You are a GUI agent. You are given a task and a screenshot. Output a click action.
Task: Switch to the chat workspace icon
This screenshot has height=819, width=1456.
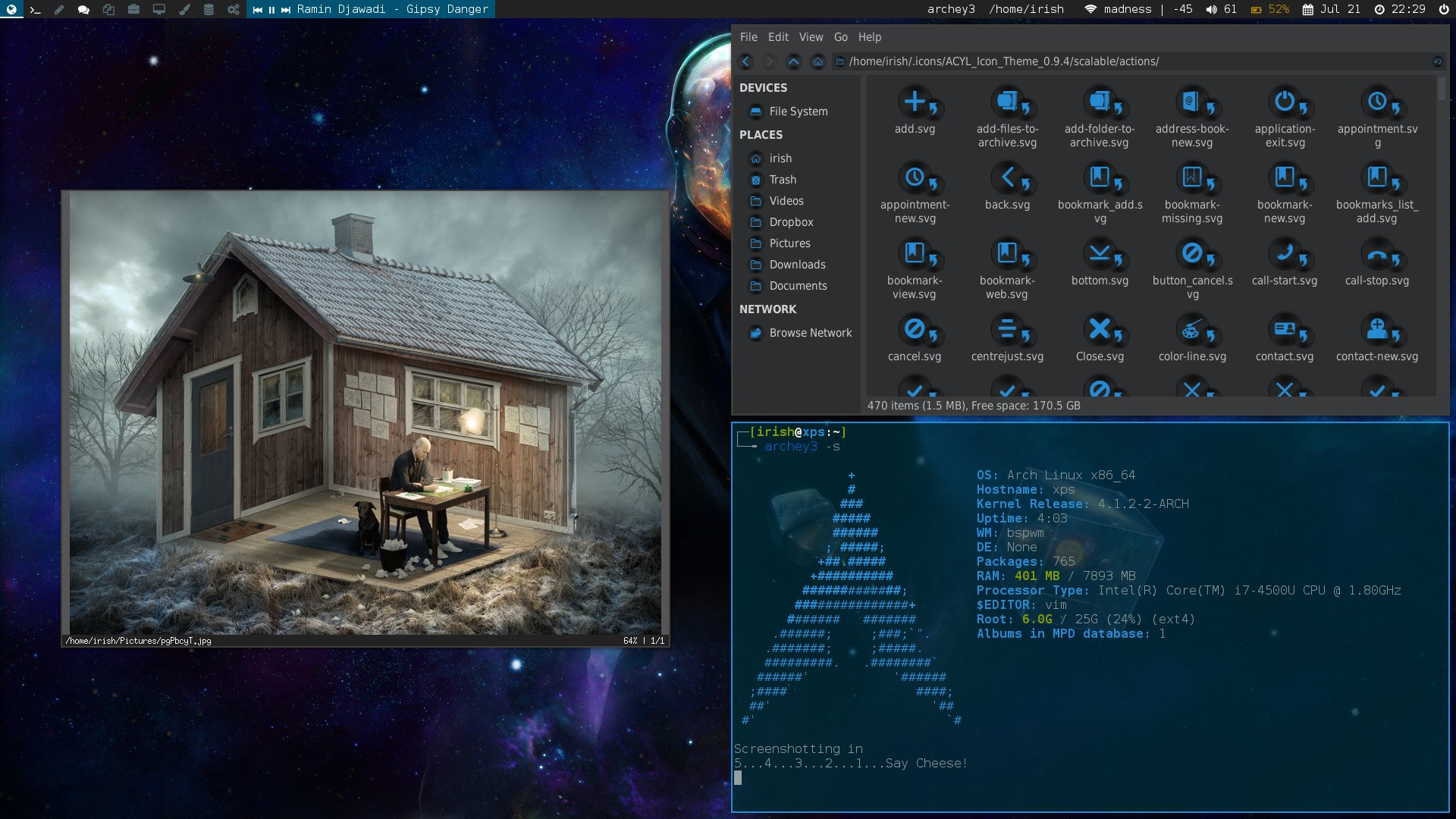point(84,10)
